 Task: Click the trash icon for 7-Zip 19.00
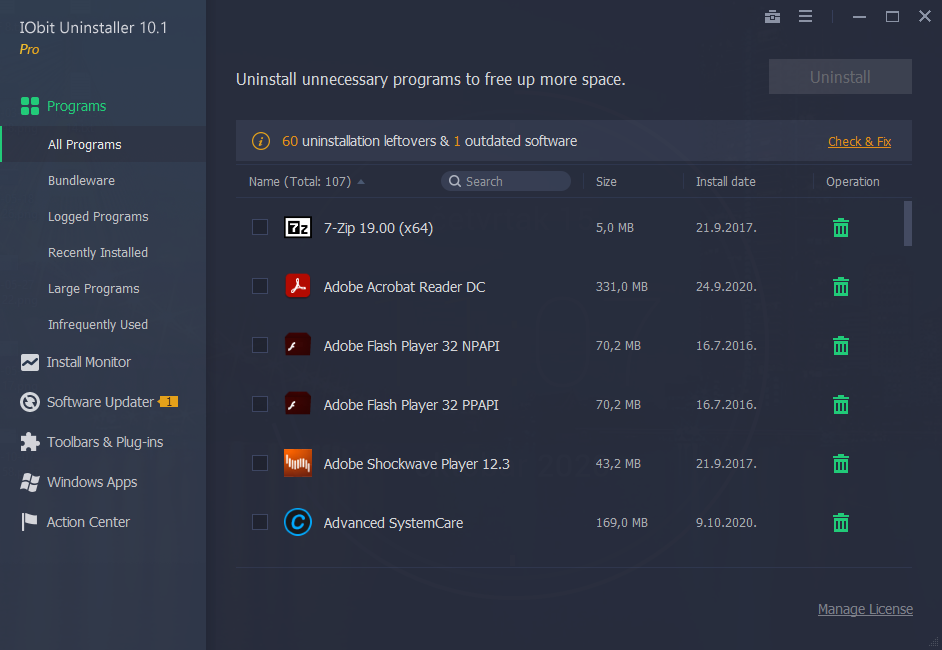(x=840, y=228)
